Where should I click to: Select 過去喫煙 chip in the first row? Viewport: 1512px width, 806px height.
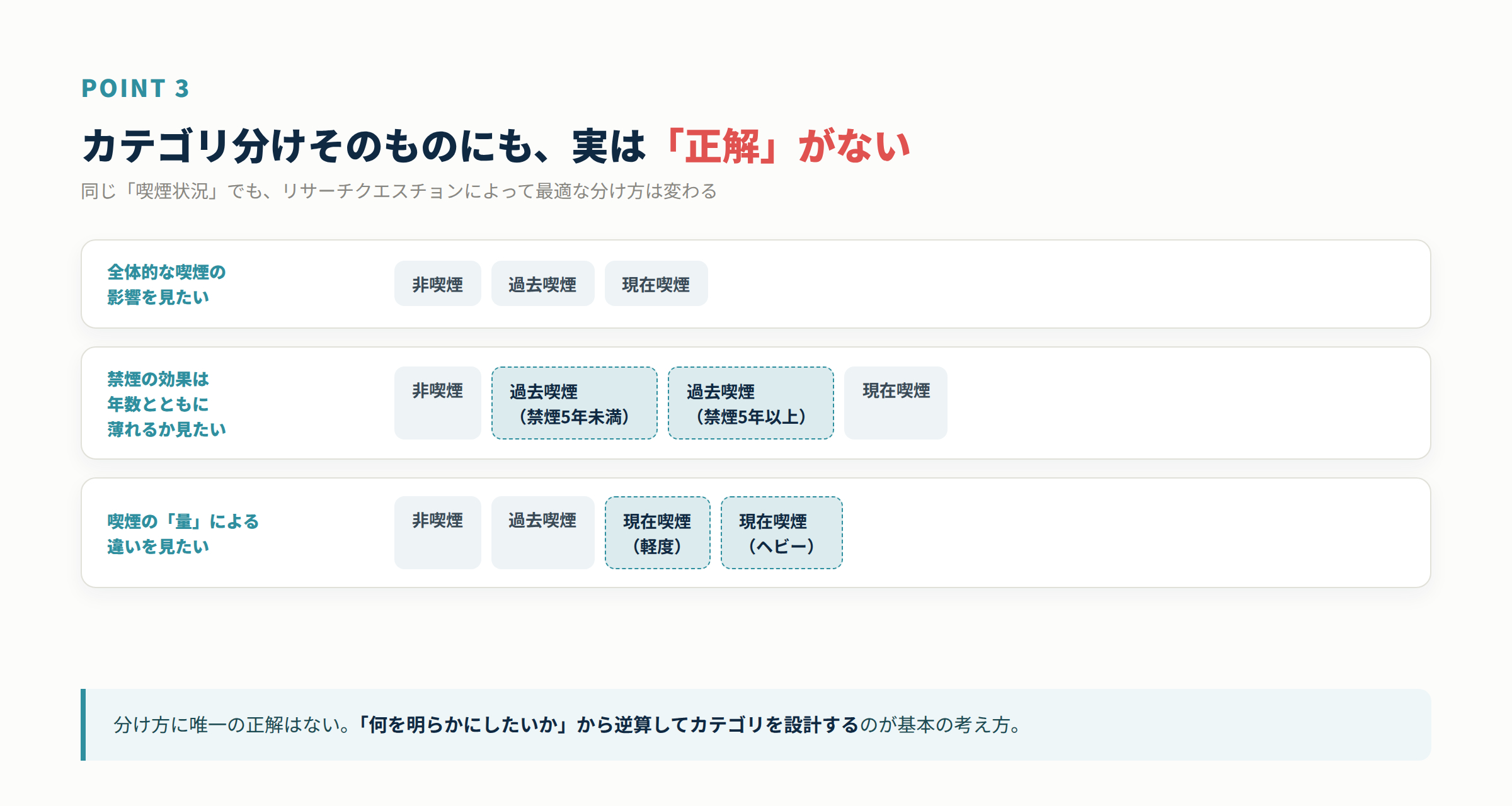(542, 284)
